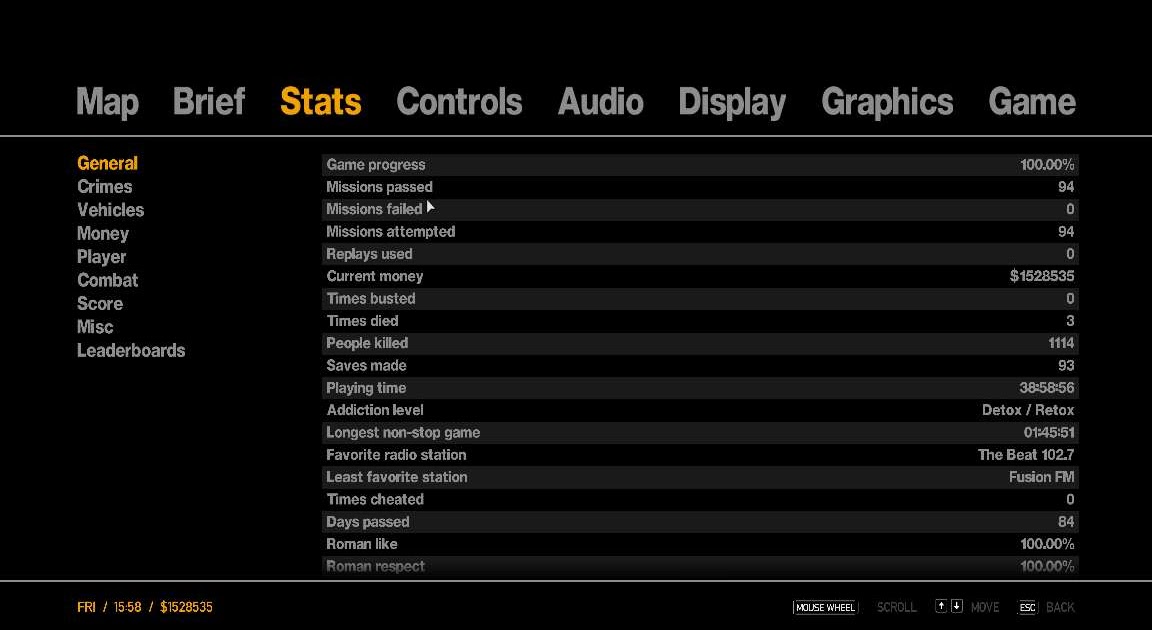Click the Times cheated row
The width and height of the screenshot is (1152, 630).
point(700,499)
